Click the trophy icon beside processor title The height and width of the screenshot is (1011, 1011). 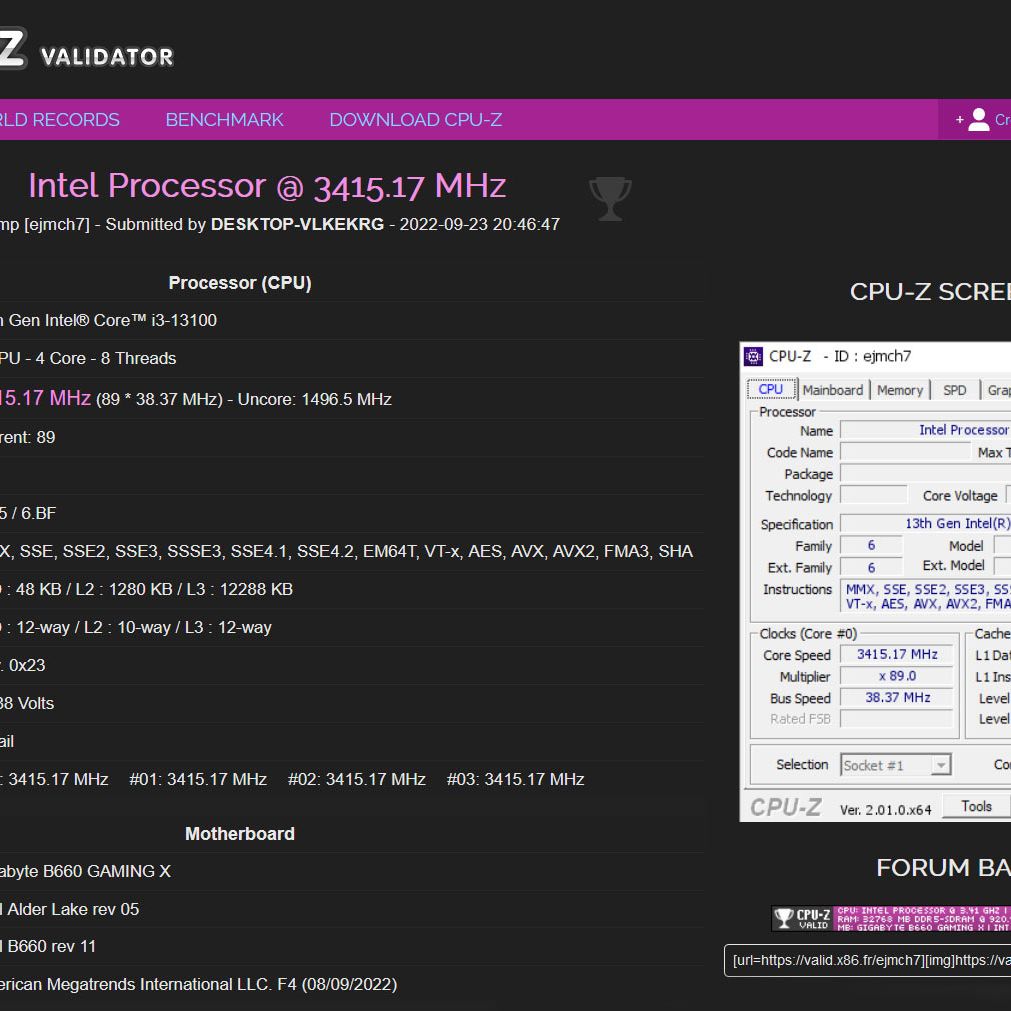click(610, 198)
